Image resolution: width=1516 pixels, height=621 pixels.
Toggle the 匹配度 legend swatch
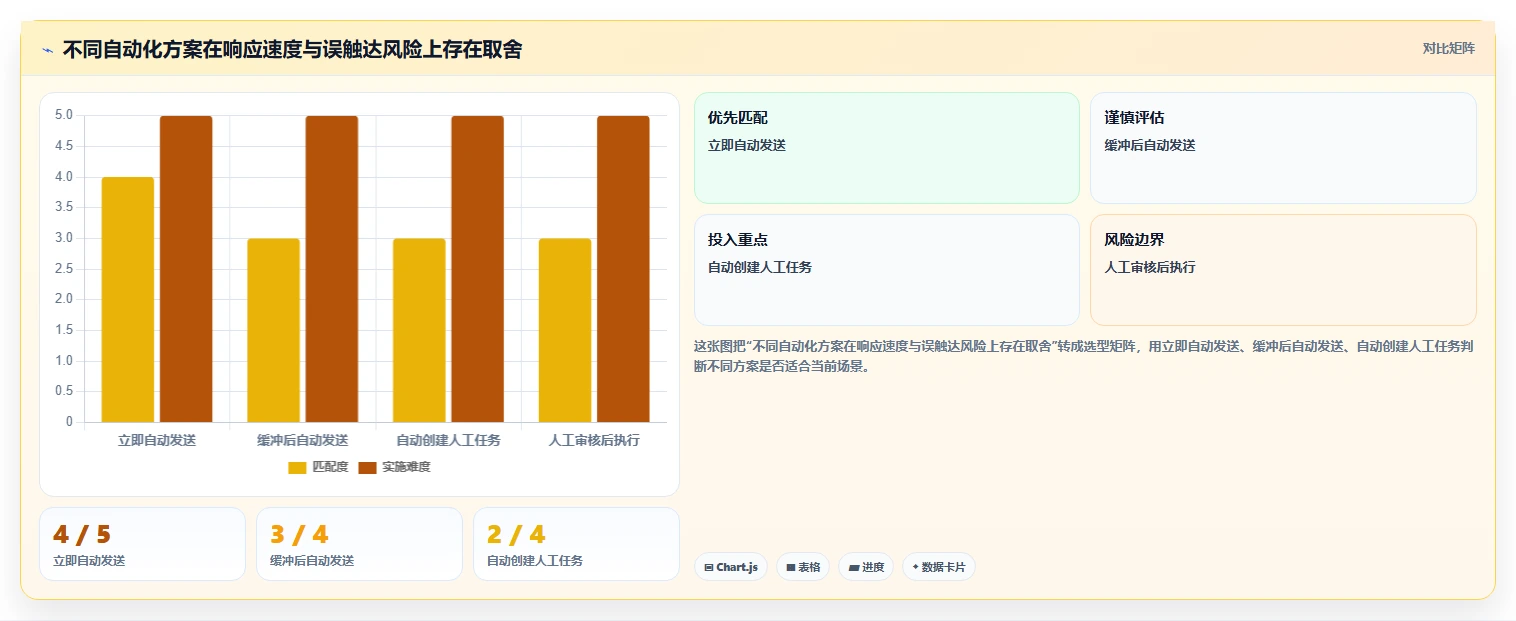297,467
